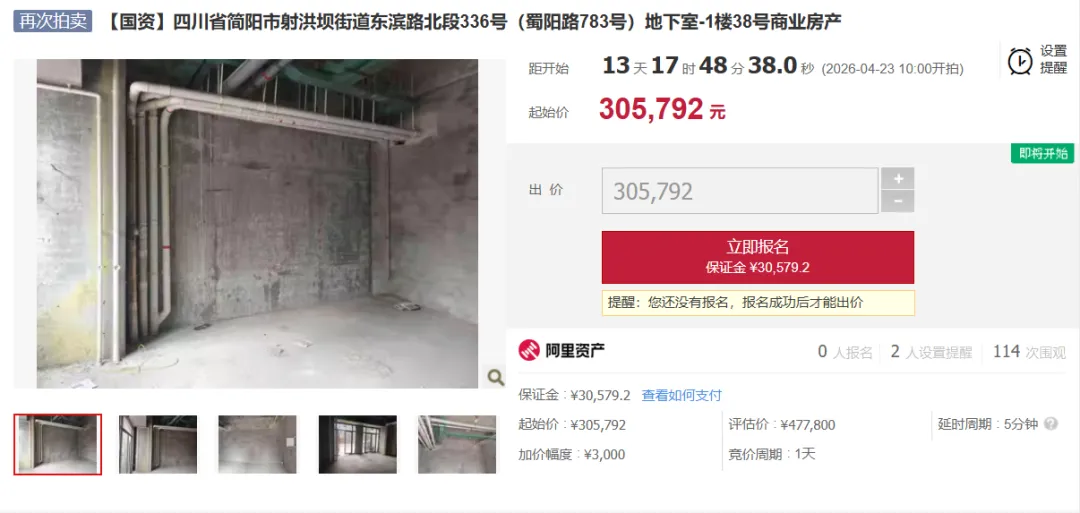Screen dimensions: 1080x513
Task: Select the first thumbnail with red border
Action: (58, 444)
